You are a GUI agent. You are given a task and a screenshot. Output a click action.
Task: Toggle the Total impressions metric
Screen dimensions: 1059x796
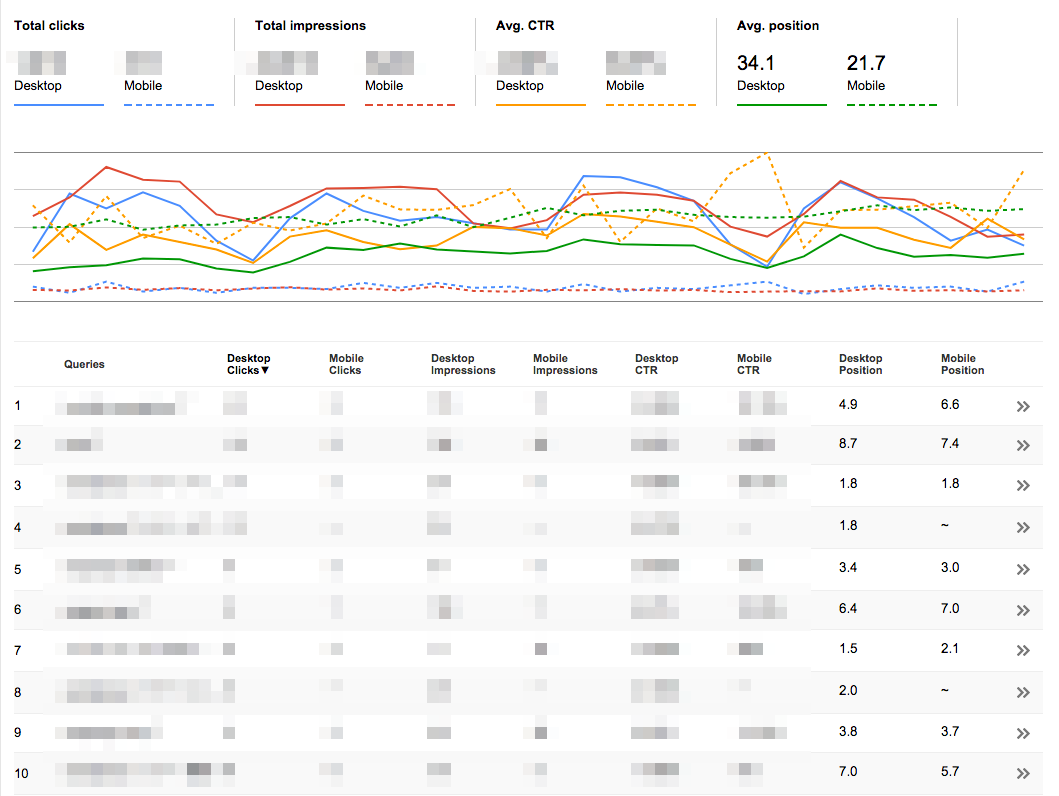tap(310, 26)
